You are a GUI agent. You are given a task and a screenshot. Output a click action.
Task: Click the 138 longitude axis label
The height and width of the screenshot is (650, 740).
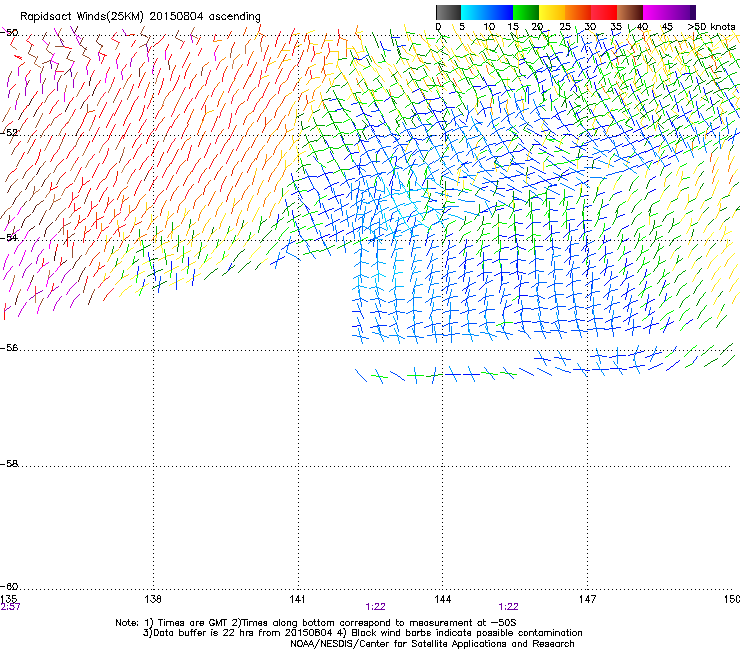(x=153, y=599)
